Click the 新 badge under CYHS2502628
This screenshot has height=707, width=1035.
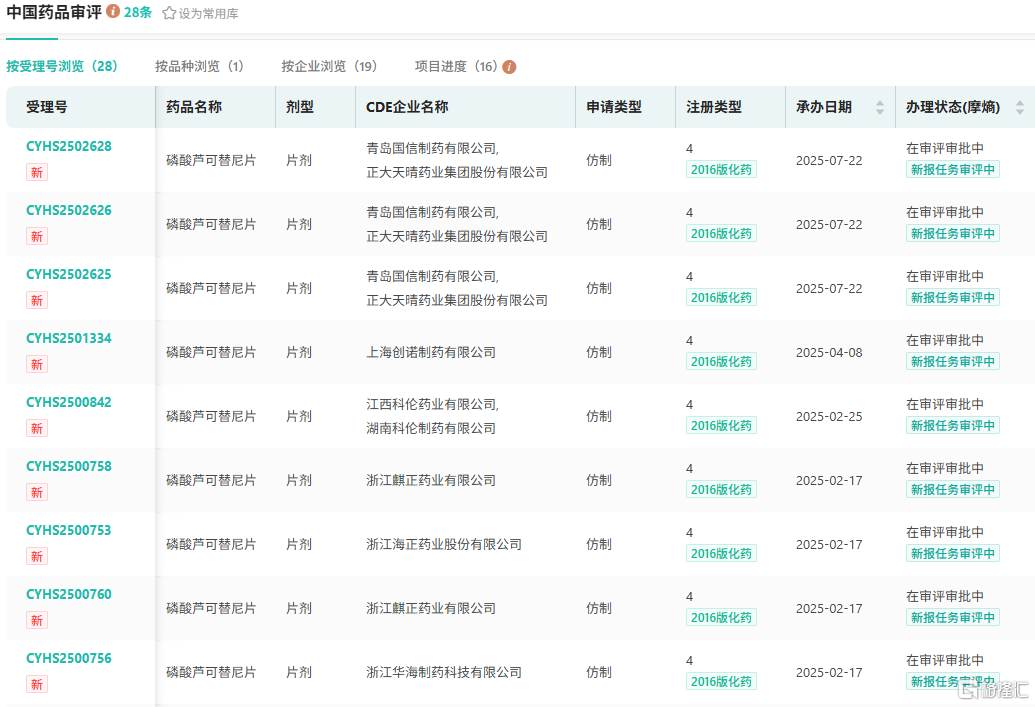tap(37, 172)
